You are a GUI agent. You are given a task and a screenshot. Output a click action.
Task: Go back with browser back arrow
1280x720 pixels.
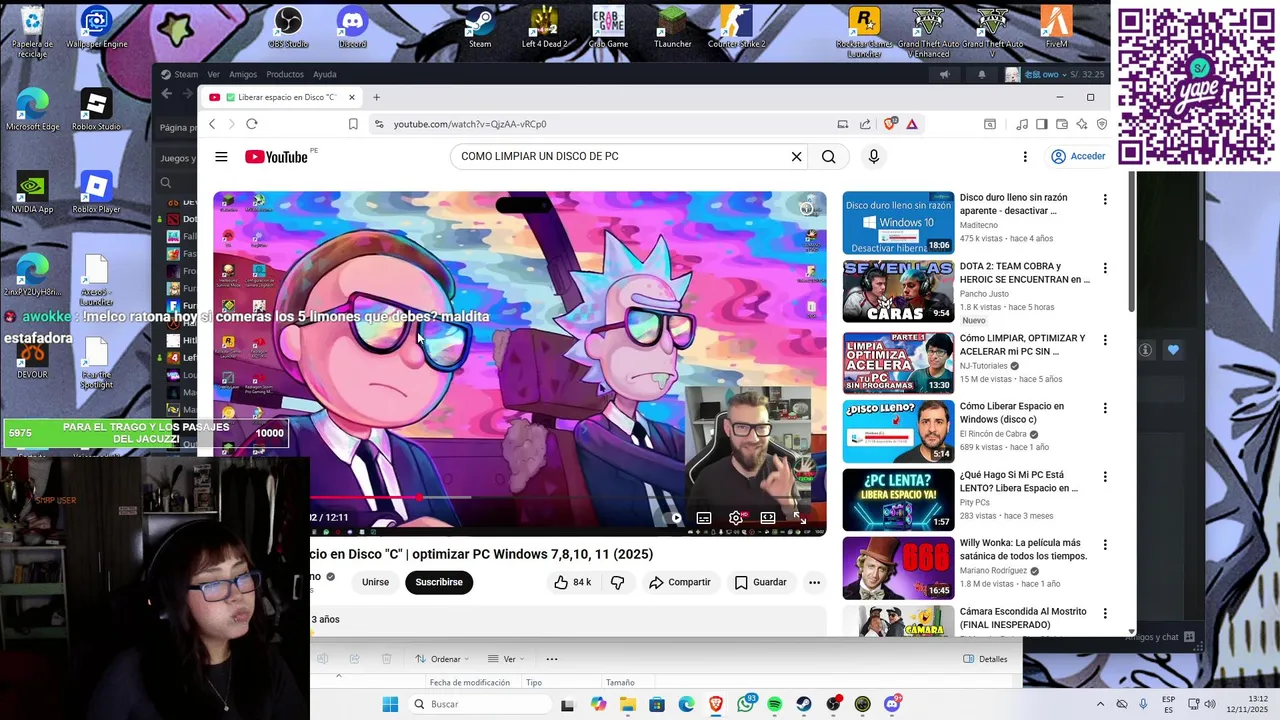click(x=212, y=124)
